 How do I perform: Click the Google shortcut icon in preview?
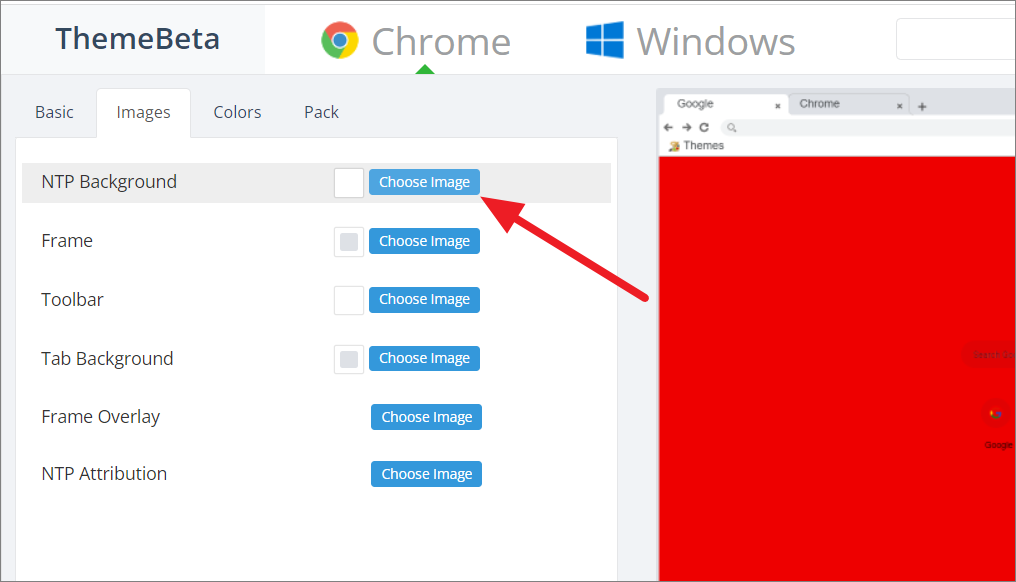point(997,414)
